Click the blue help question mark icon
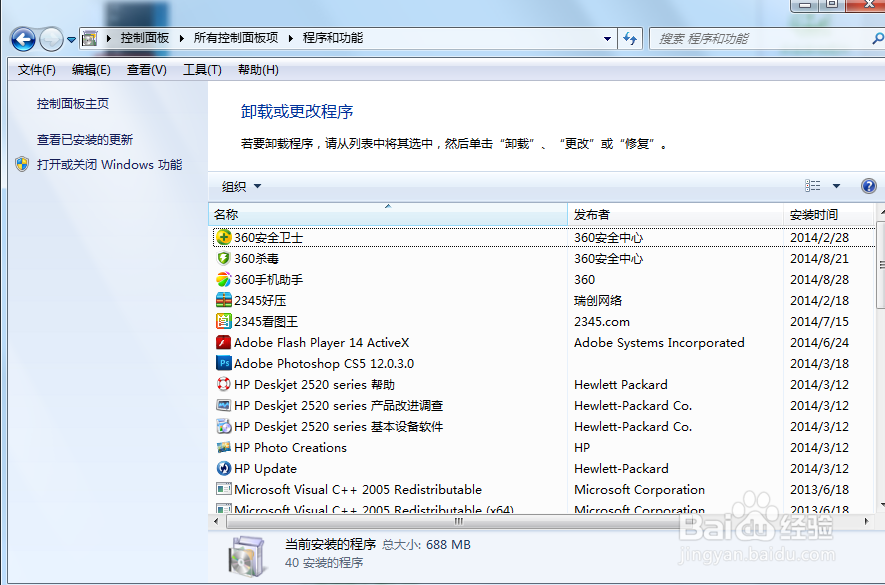The image size is (885, 585). [869, 186]
